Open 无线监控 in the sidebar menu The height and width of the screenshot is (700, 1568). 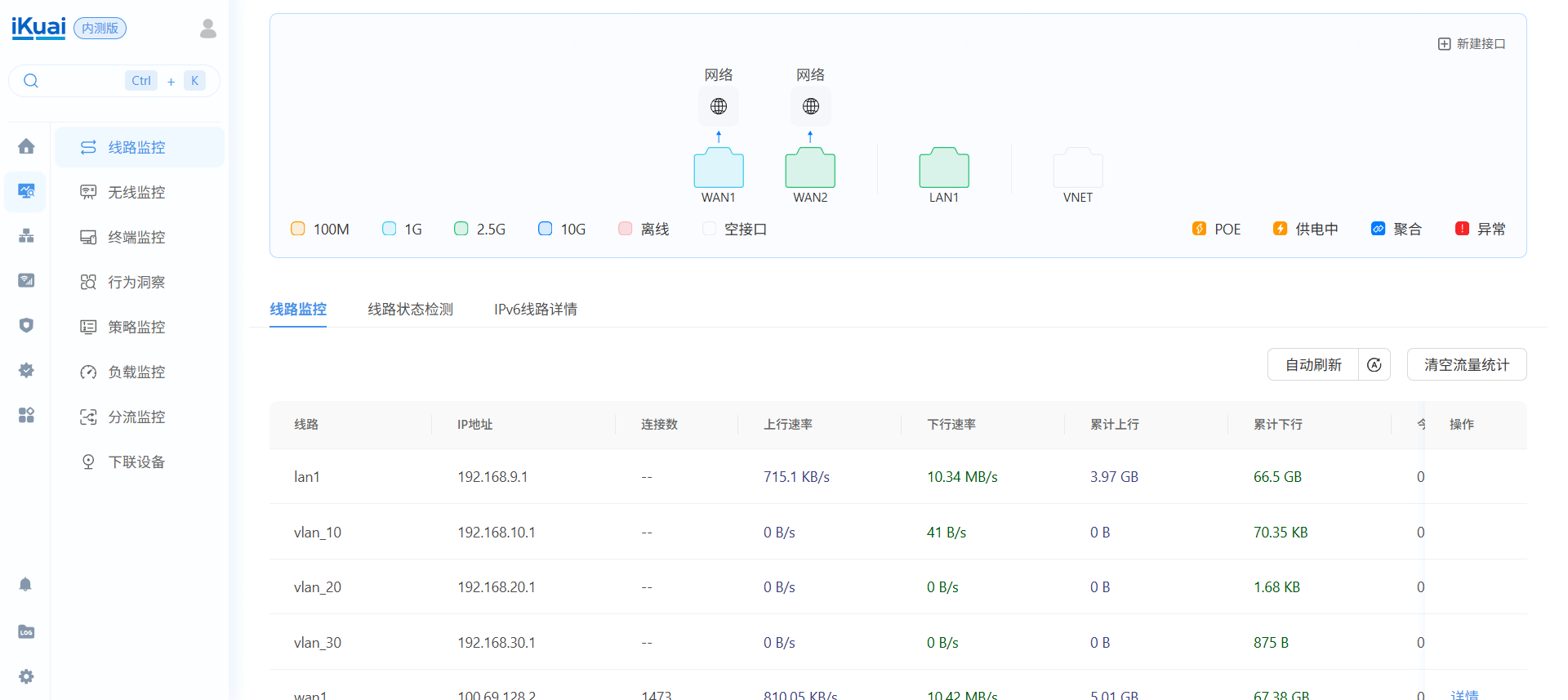[x=136, y=192]
